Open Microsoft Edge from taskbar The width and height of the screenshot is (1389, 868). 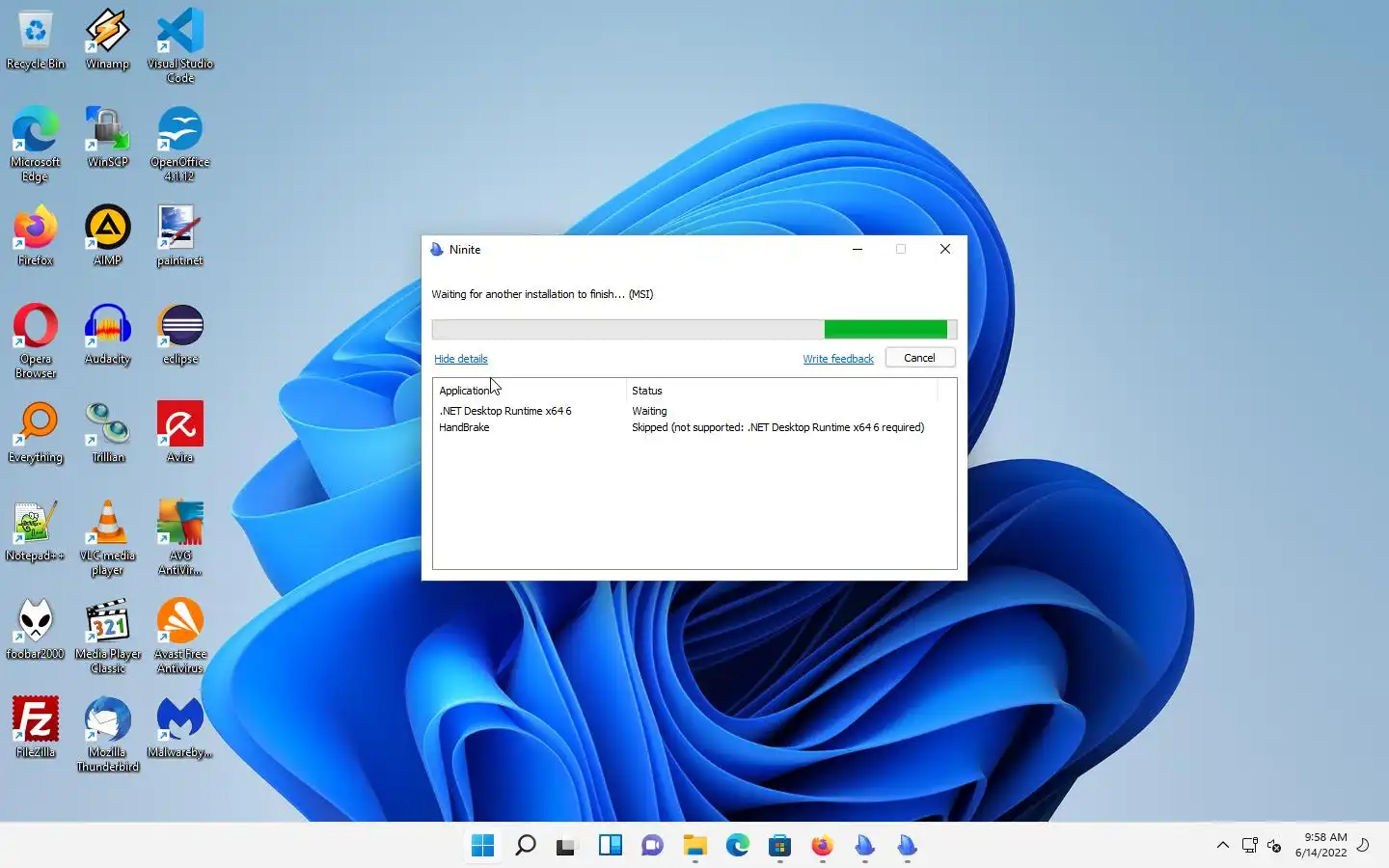[737, 846]
